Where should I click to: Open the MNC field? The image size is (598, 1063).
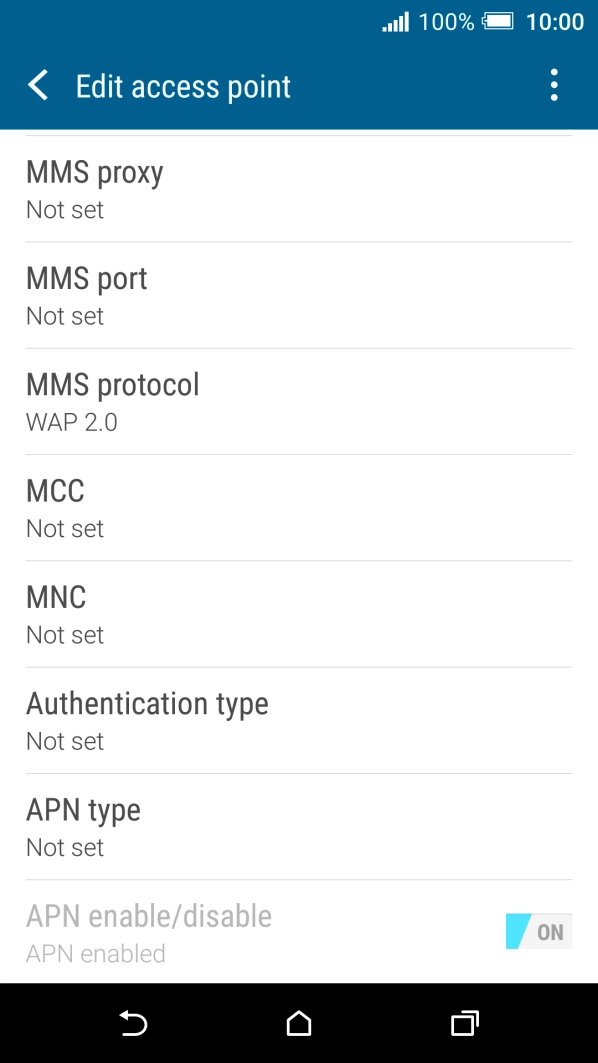[x=299, y=614]
